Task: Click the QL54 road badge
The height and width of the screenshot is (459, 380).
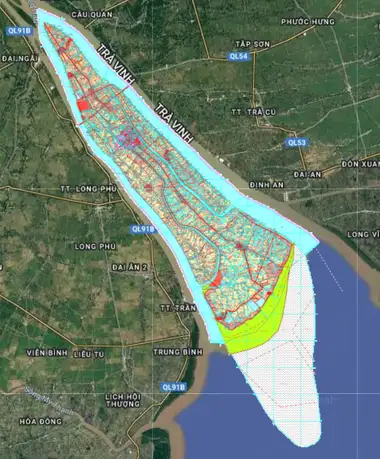Action: (239, 56)
